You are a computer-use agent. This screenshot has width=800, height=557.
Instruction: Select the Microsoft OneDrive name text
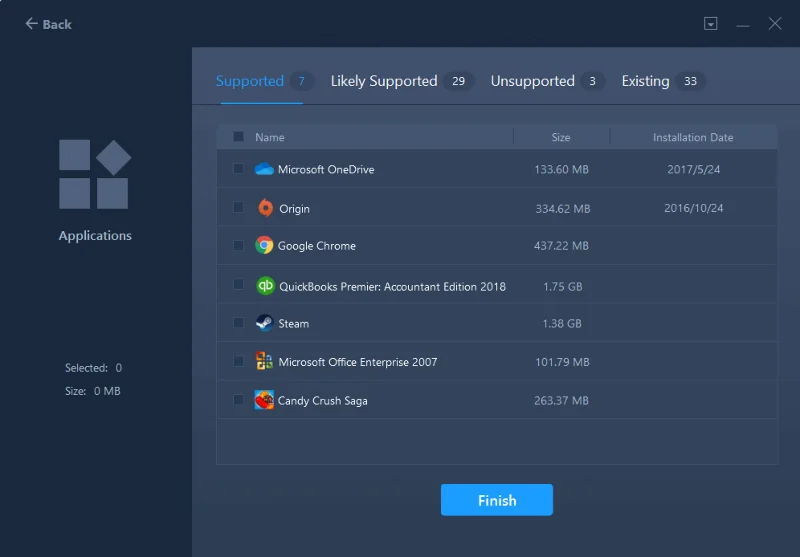[x=326, y=169]
